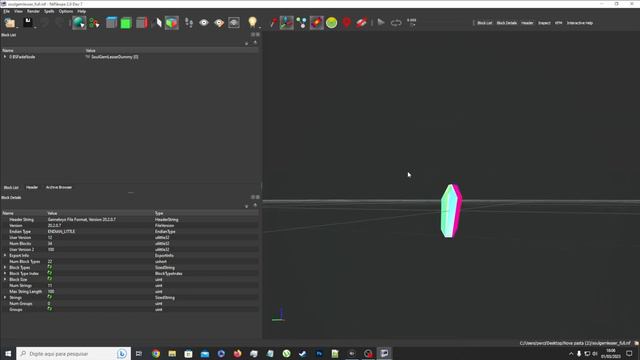Open the Render menu
Viewport: 640px width, 360px height.
(33, 11)
